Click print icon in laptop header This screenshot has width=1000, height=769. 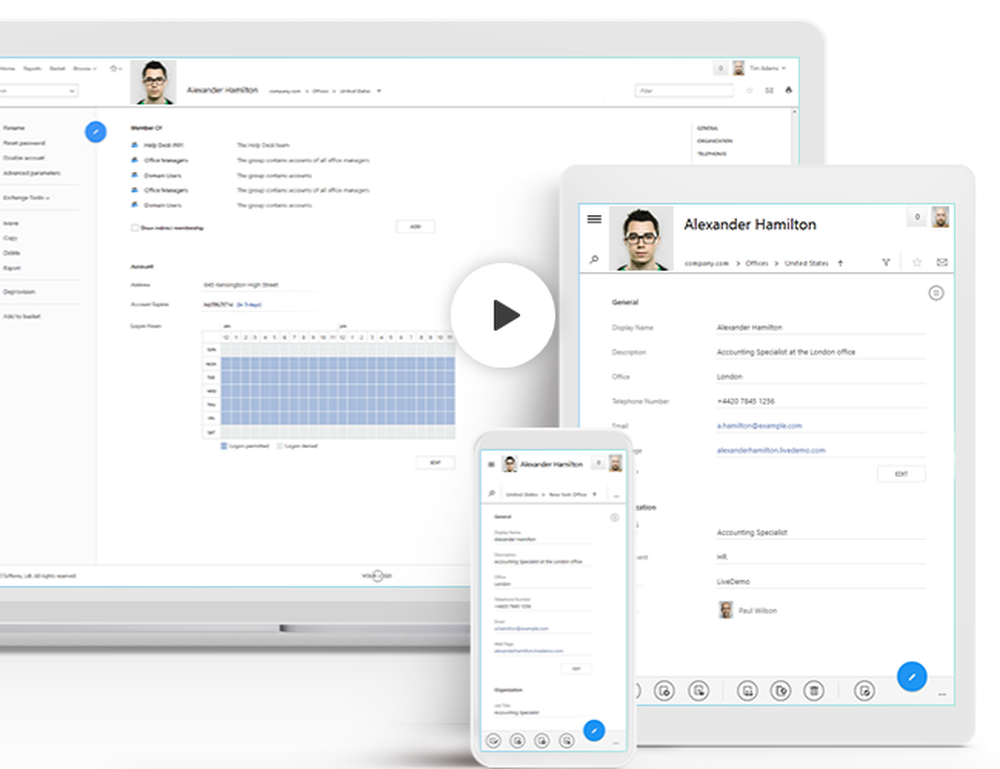pos(788,91)
